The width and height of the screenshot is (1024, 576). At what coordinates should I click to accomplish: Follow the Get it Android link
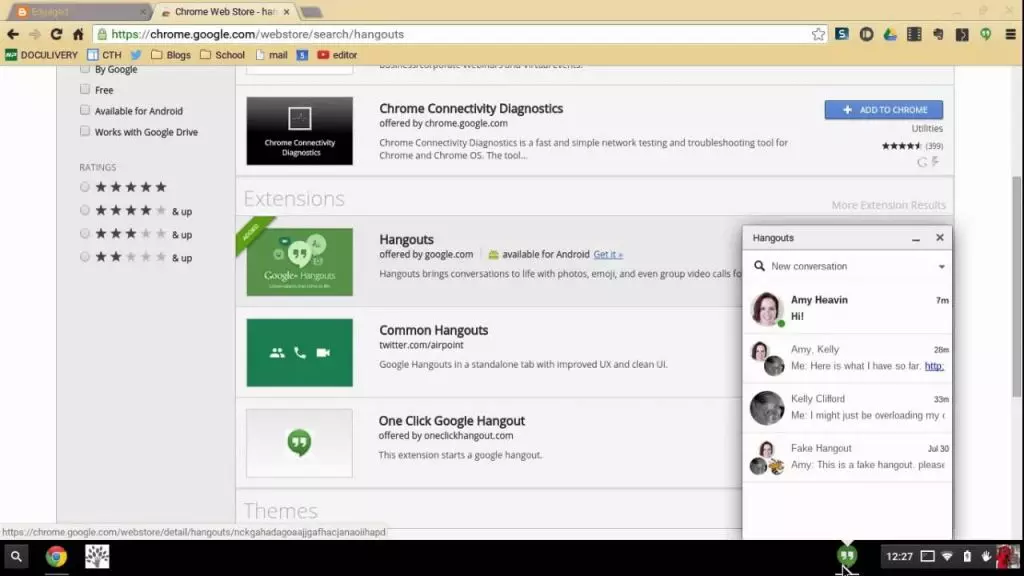608,255
